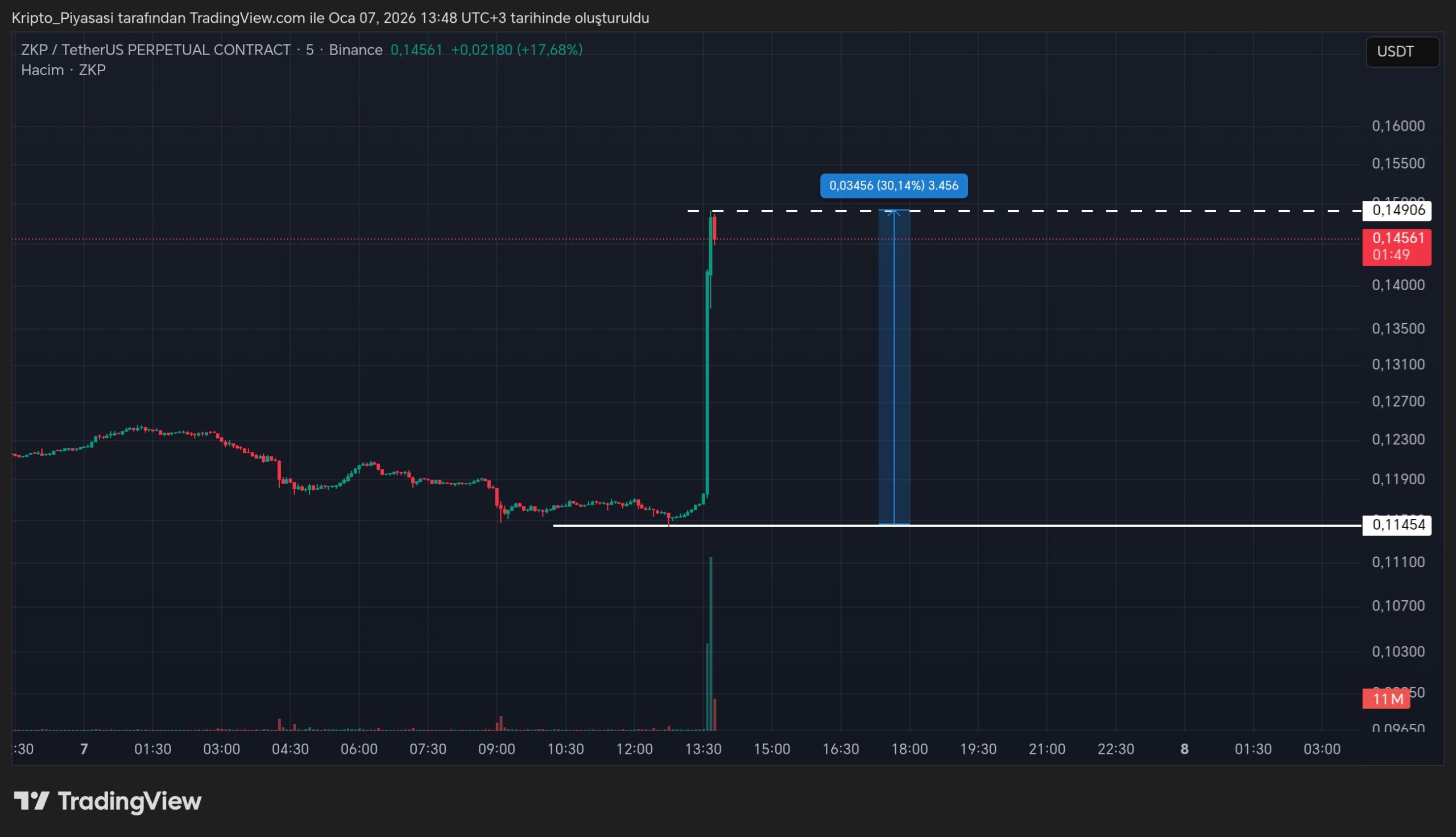Click the 18:00 time axis label
The width and height of the screenshot is (1456, 837).
click(x=909, y=749)
